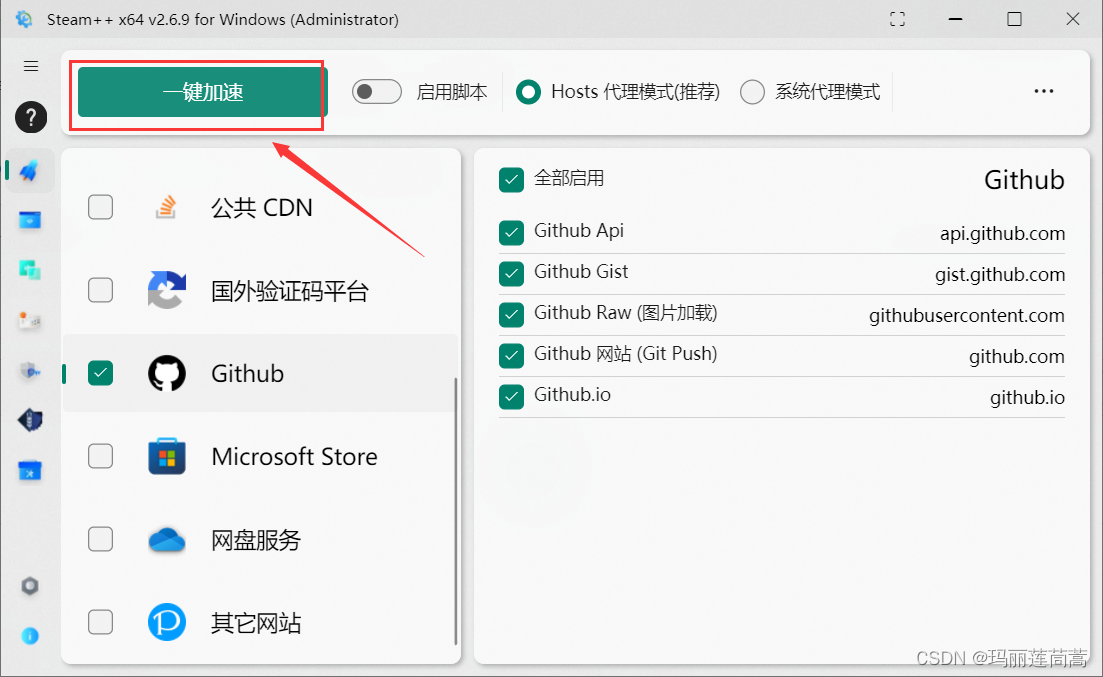The width and height of the screenshot is (1103, 677).
Task: Uncheck the Github Gist checkbox
Action: point(511,273)
